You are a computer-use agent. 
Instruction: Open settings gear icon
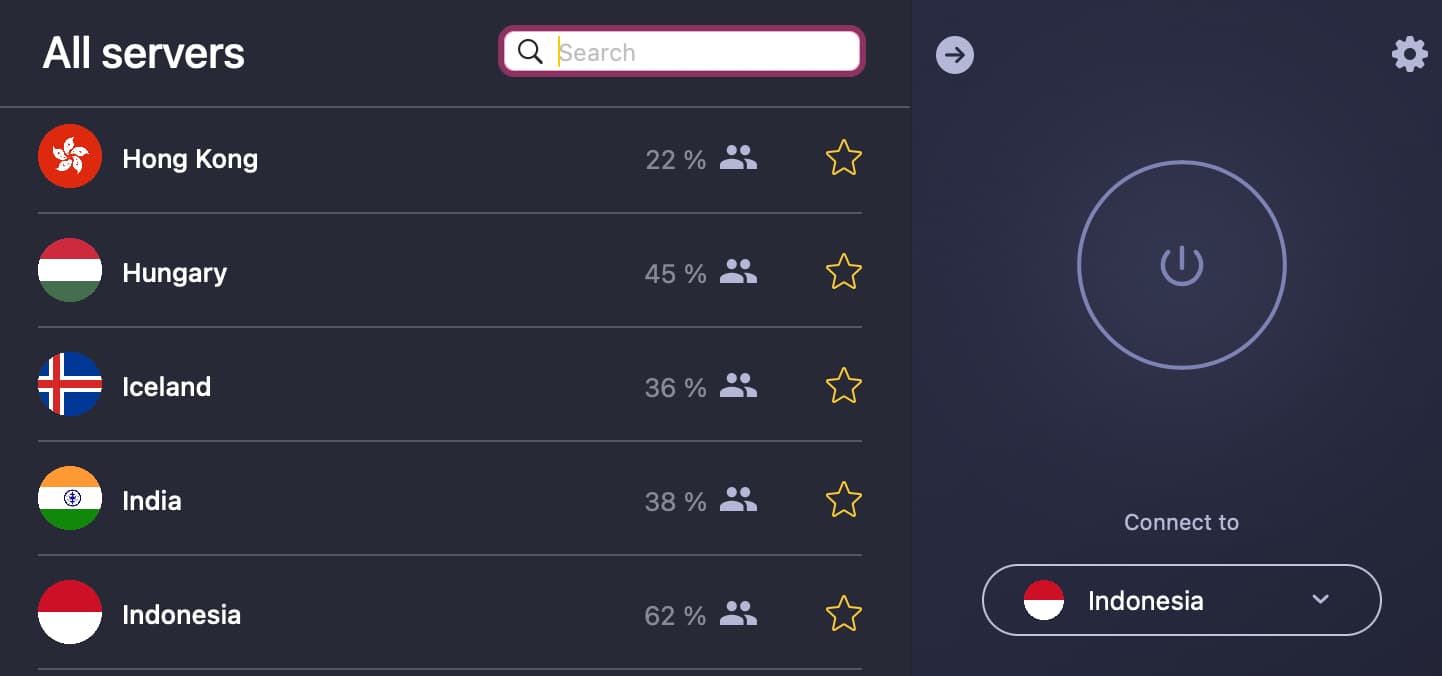click(x=1410, y=54)
